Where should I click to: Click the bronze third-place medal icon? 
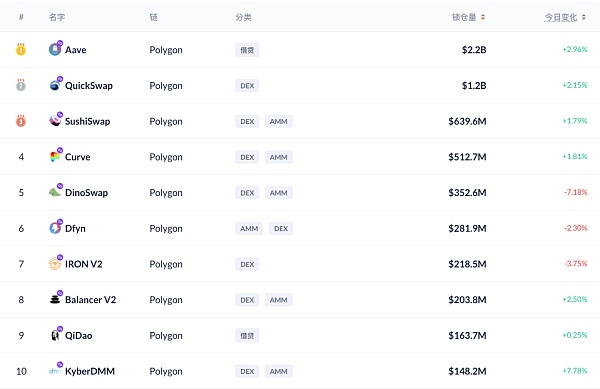click(x=21, y=121)
